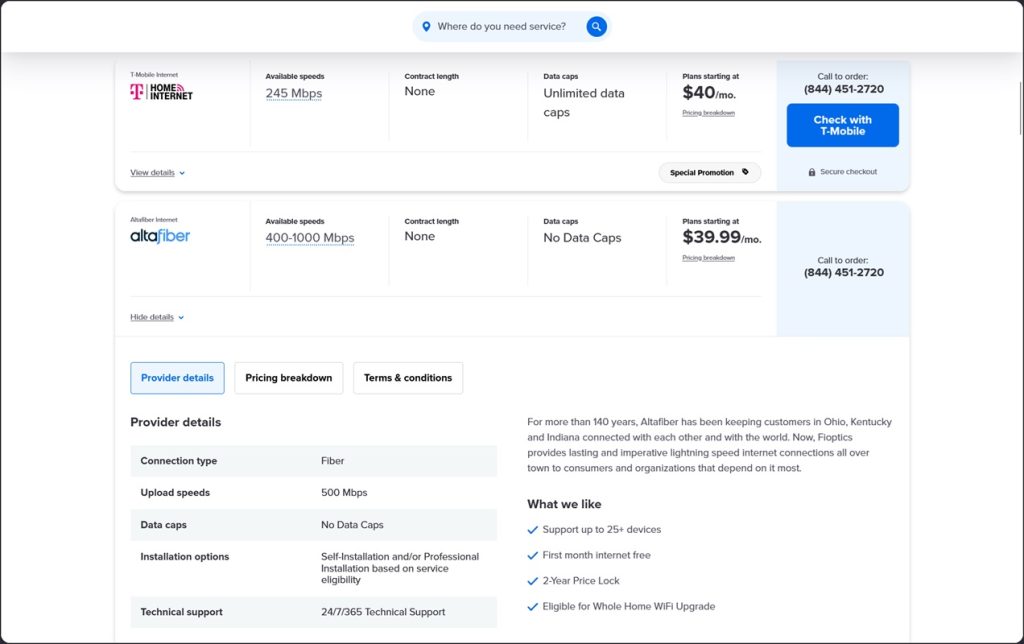Click the page vertical scrollbar

1021,108
